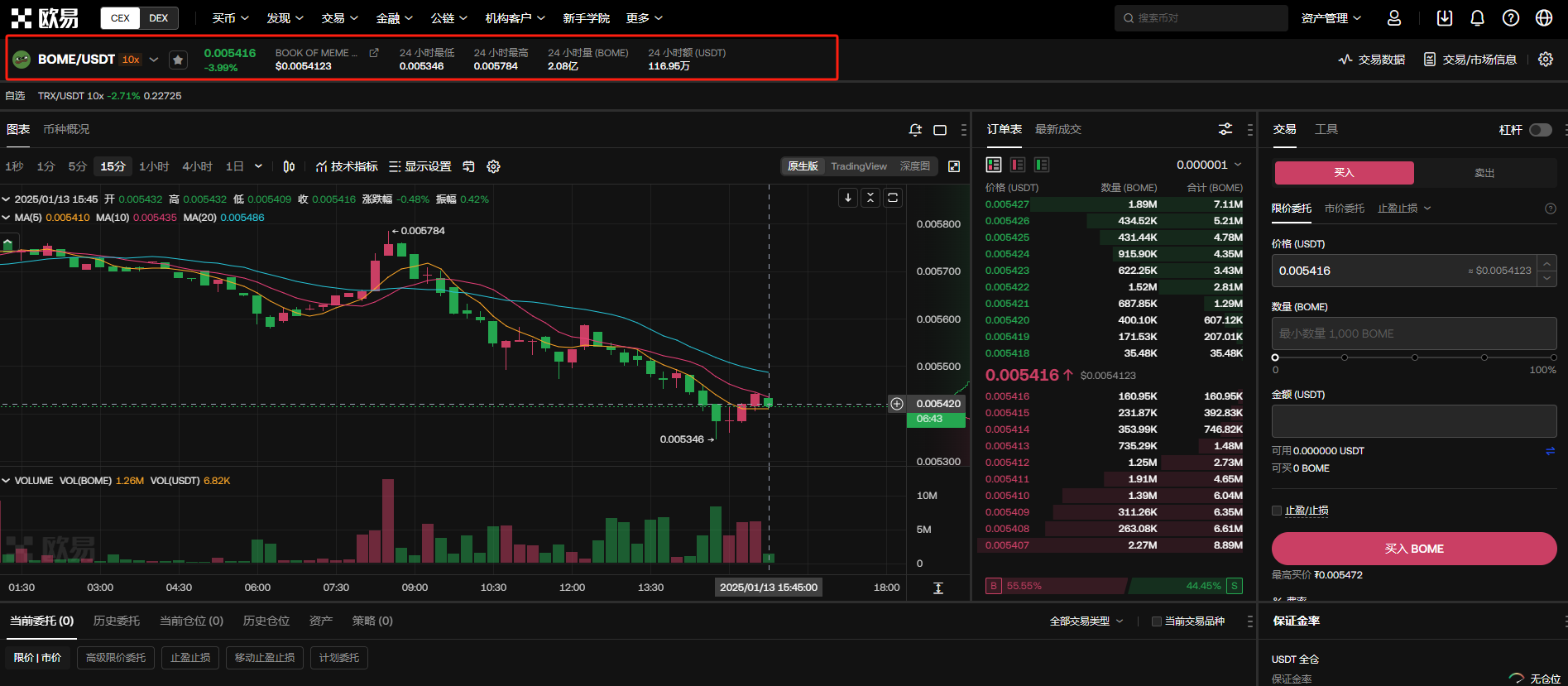Screen dimensions: 1568x686
Task: Switch chart layout with rectangle icon
Action: pyautogui.click(x=940, y=130)
